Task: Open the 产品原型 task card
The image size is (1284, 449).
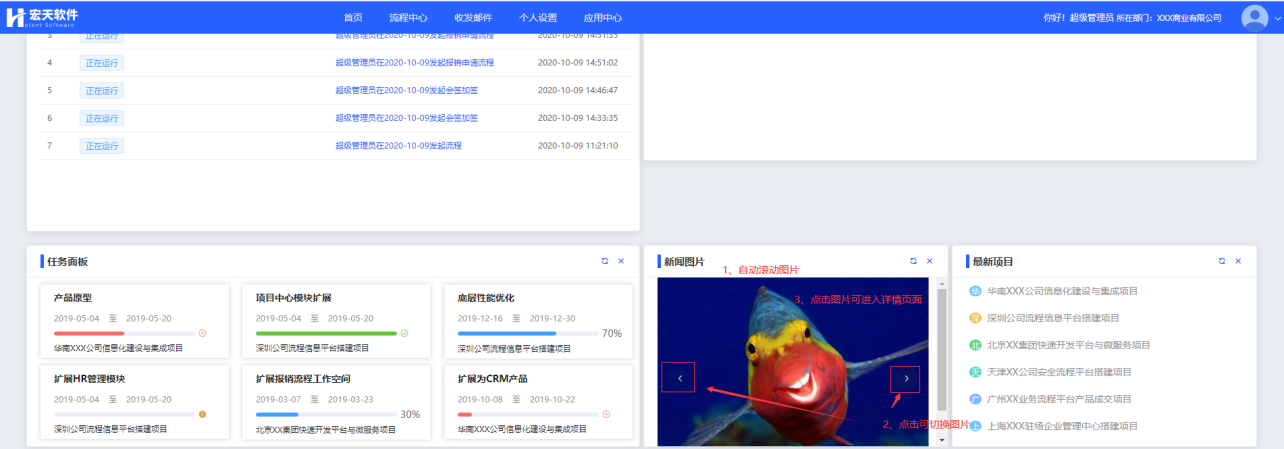Action: tap(129, 322)
